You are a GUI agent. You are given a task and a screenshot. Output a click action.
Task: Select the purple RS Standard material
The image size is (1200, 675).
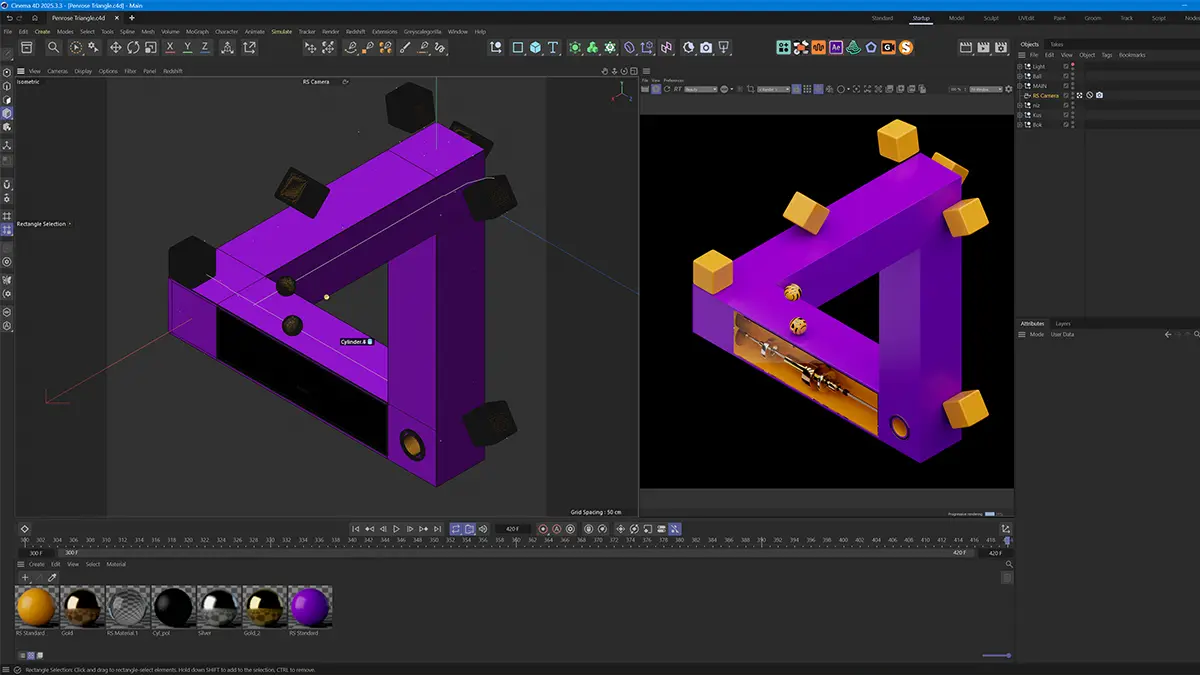coord(310,606)
